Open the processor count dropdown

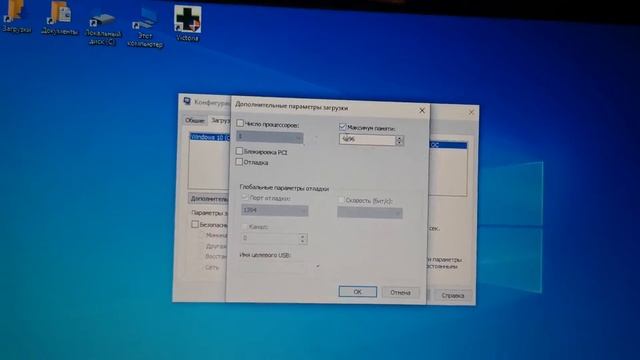coord(270,137)
